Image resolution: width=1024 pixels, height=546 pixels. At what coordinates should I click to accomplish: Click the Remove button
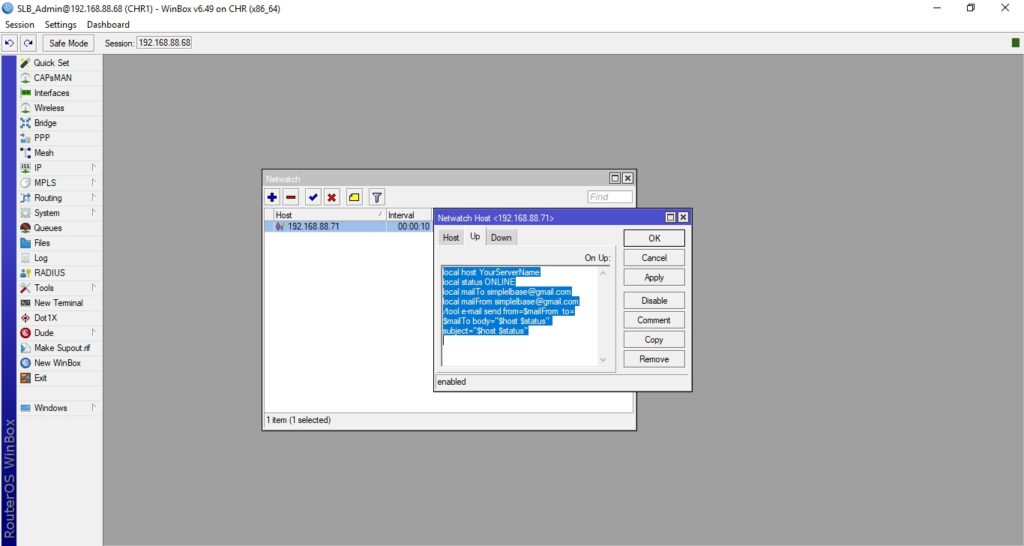click(x=654, y=359)
